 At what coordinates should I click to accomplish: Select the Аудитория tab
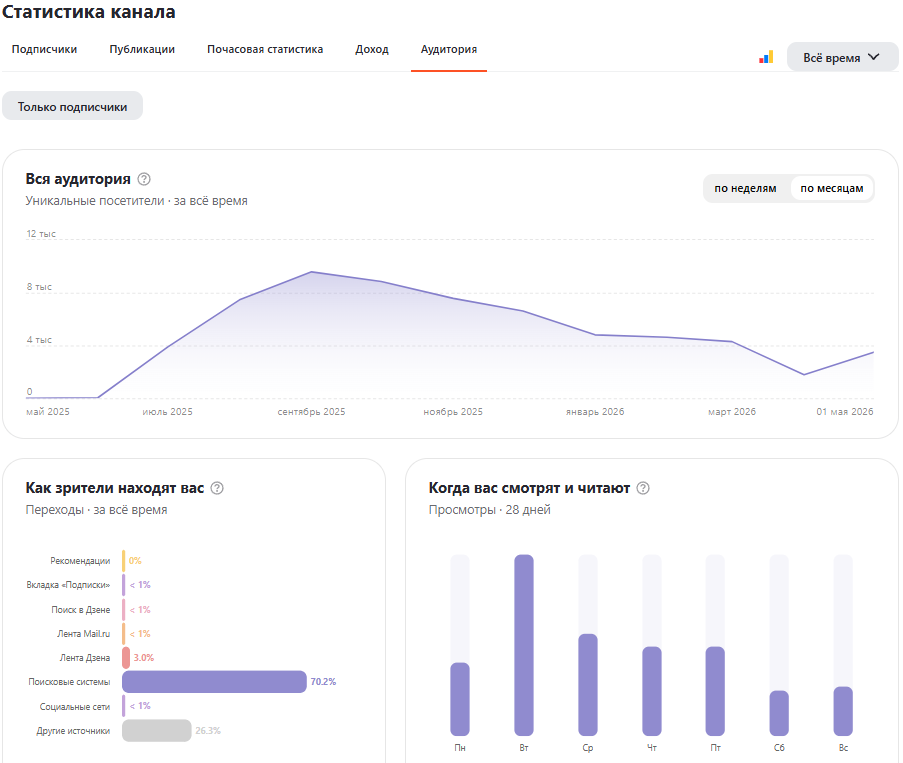(x=449, y=50)
